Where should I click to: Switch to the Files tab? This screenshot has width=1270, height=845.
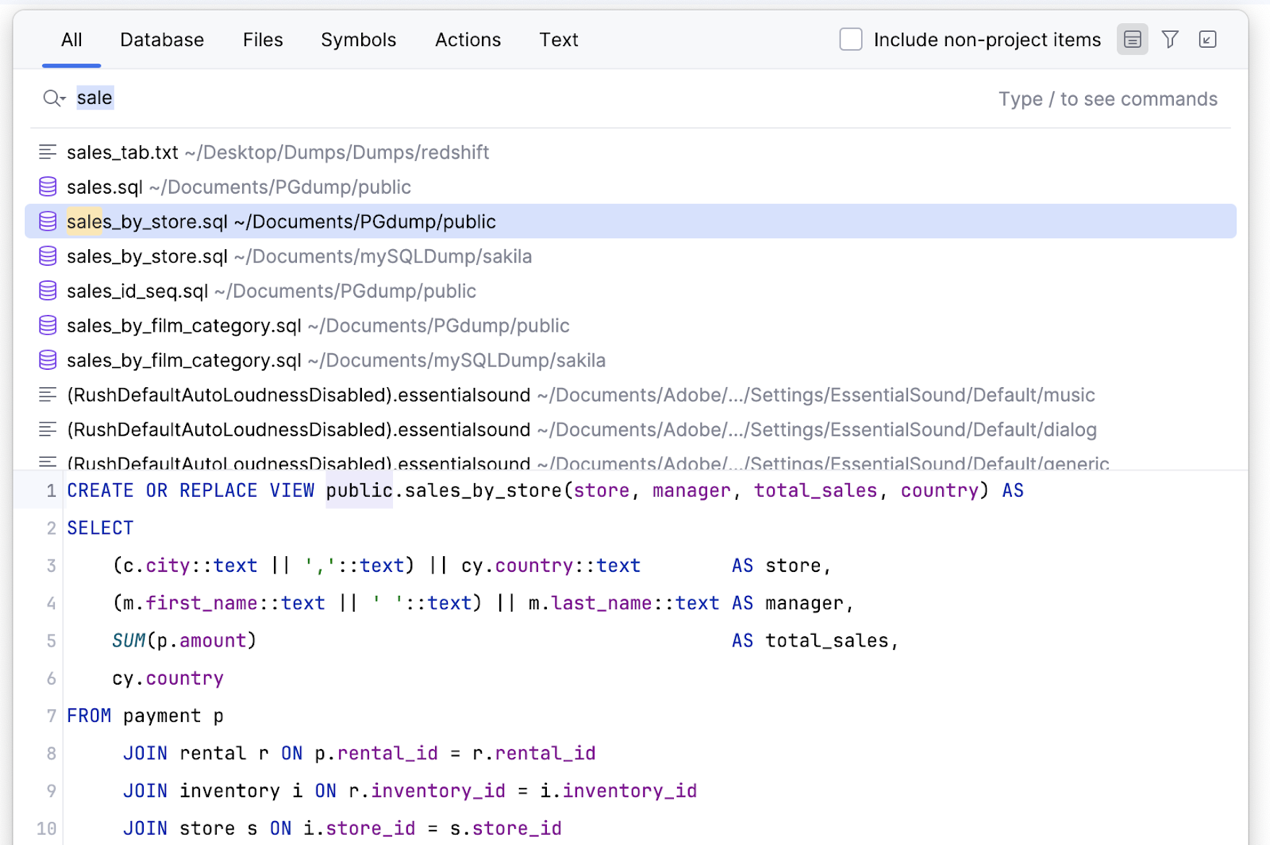(x=263, y=40)
